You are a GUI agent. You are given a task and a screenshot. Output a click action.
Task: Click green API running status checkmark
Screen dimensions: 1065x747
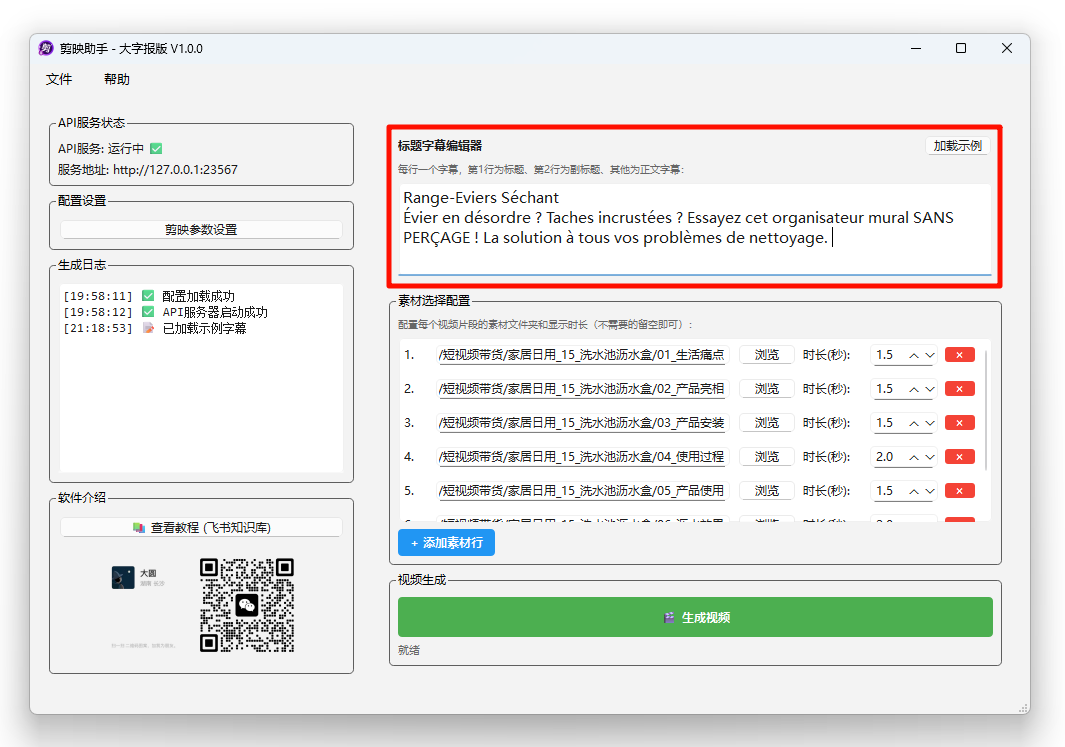click(x=156, y=148)
